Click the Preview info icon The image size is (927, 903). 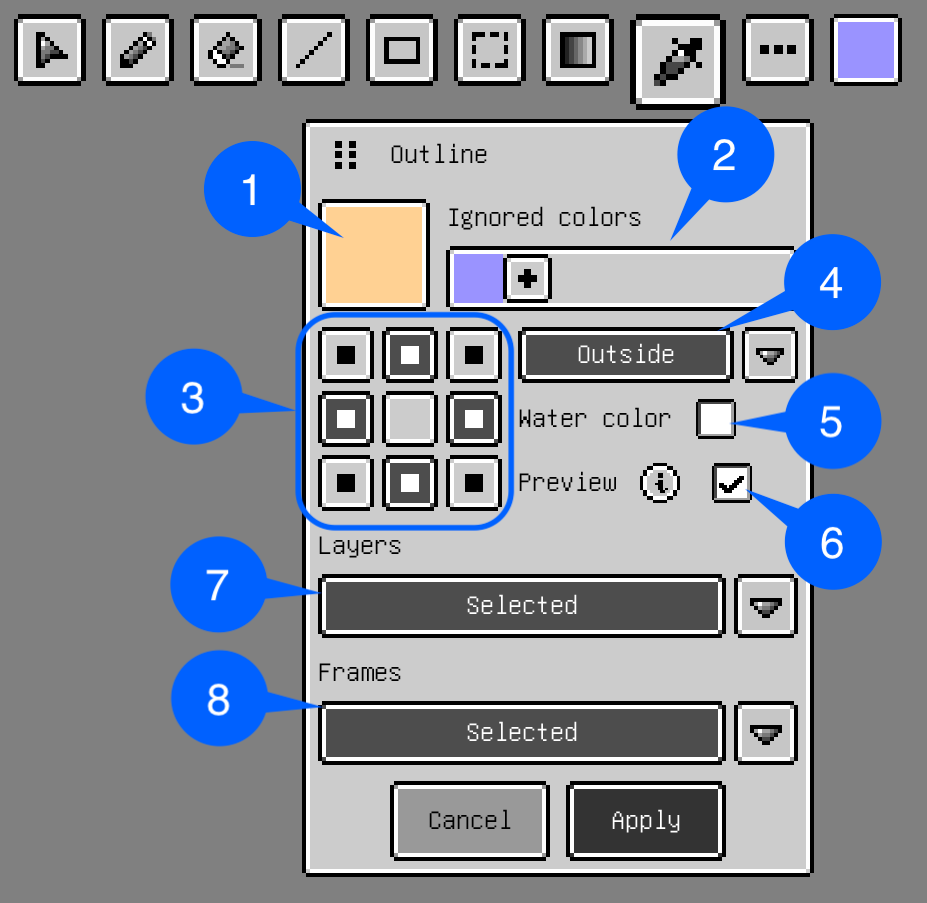pos(660,483)
